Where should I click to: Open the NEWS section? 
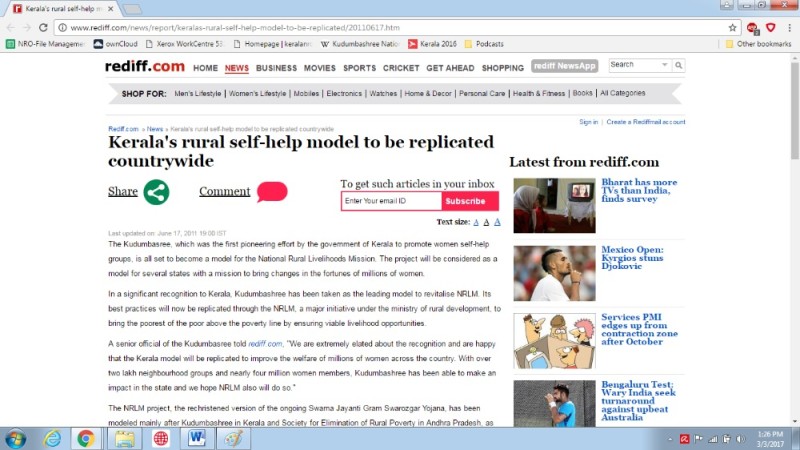(x=237, y=68)
